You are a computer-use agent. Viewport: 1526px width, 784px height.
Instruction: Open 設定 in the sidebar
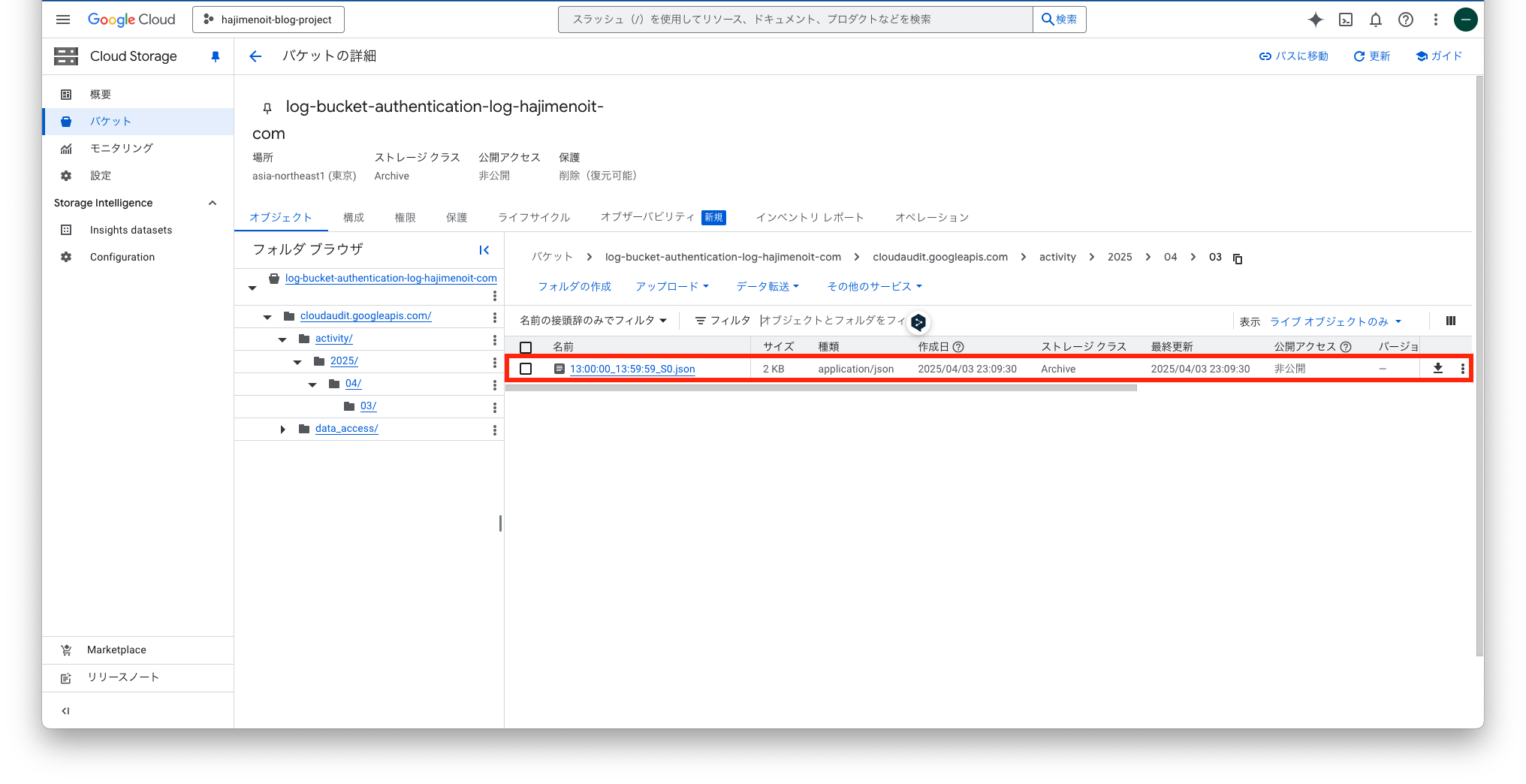click(138, 176)
